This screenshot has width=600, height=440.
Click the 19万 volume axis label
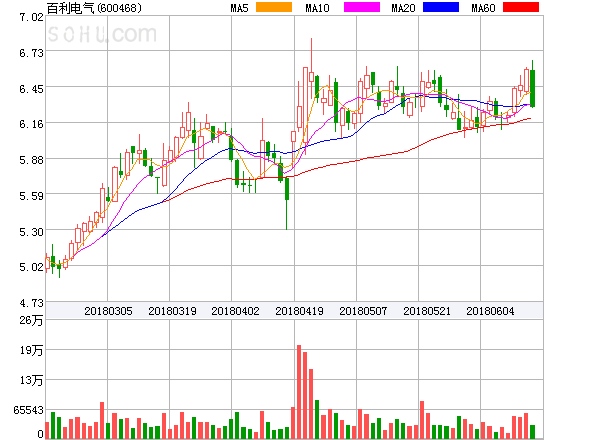31,350
